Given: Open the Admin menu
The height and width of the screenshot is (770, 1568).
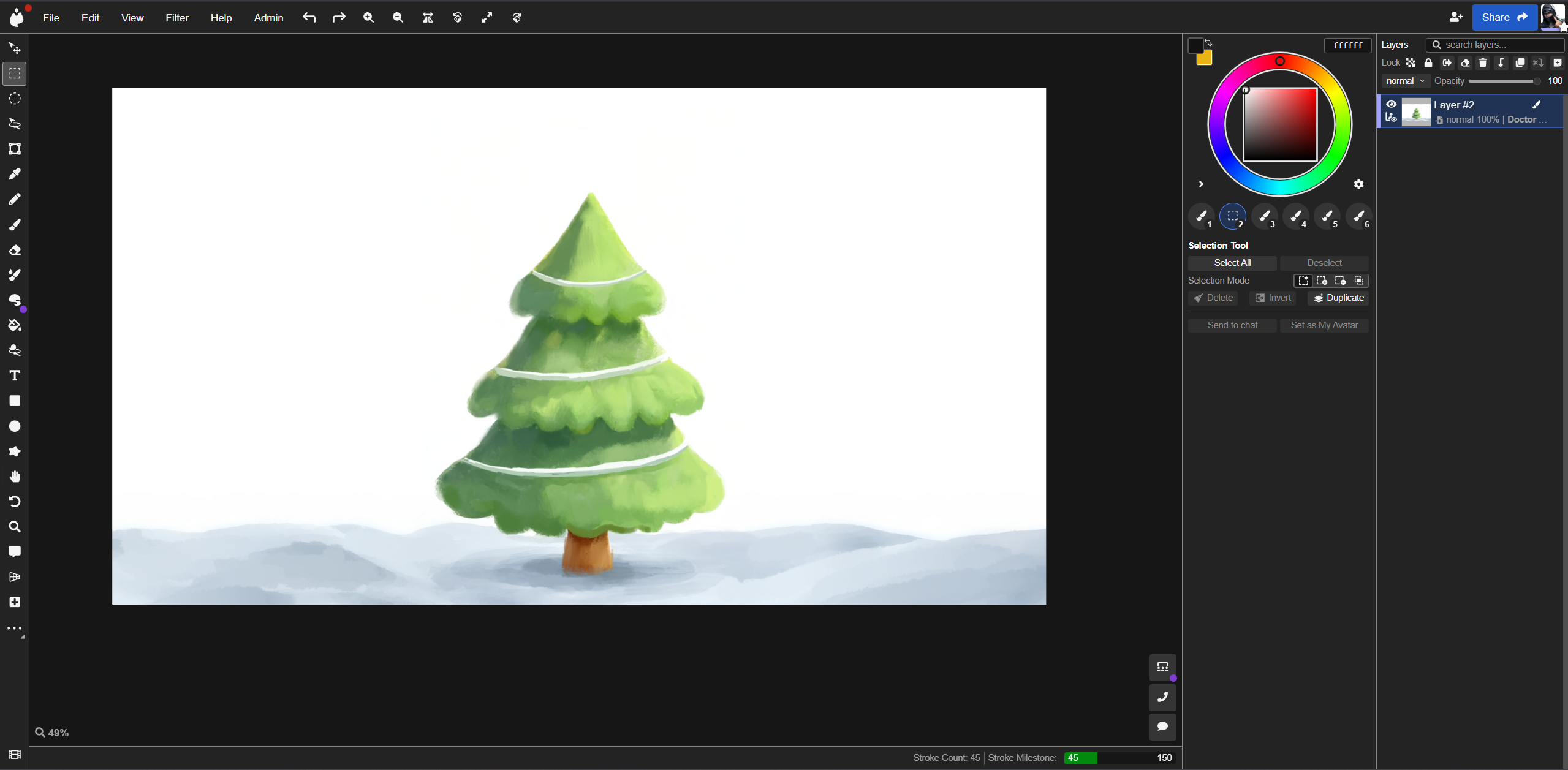Looking at the screenshot, I should point(268,18).
